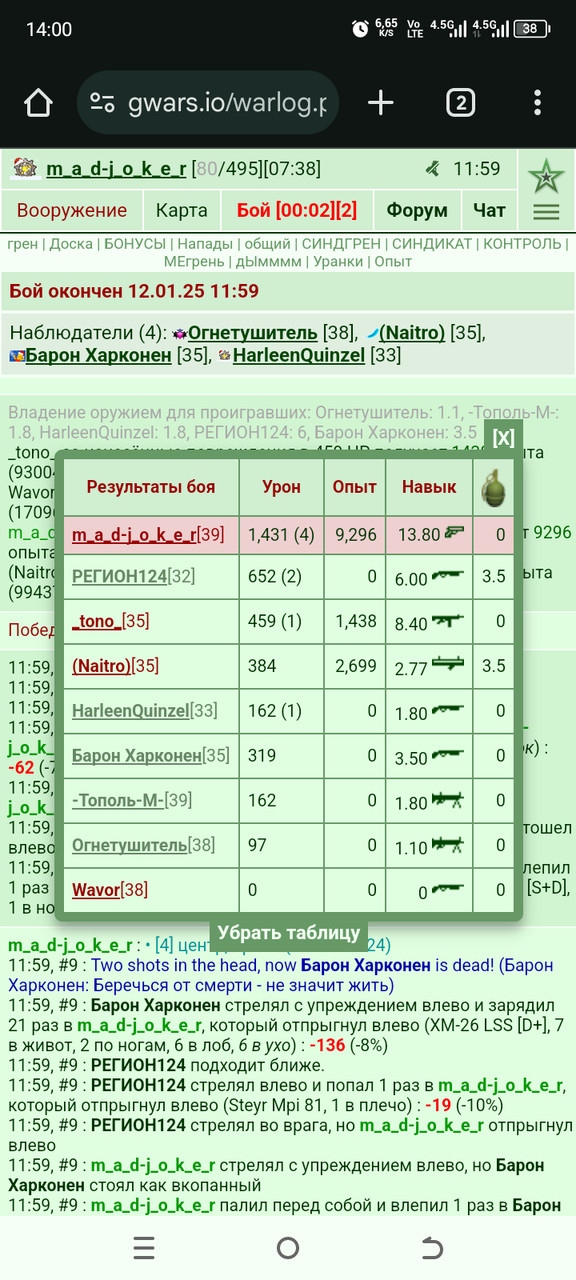The image size is (576, 1280).
Task: Tap Android back arrow button
Action: coord(432,1247)
